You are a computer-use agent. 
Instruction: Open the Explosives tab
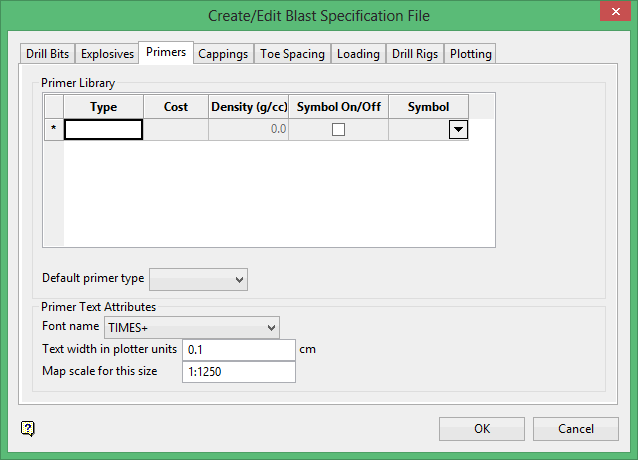(x=107, y=54)
